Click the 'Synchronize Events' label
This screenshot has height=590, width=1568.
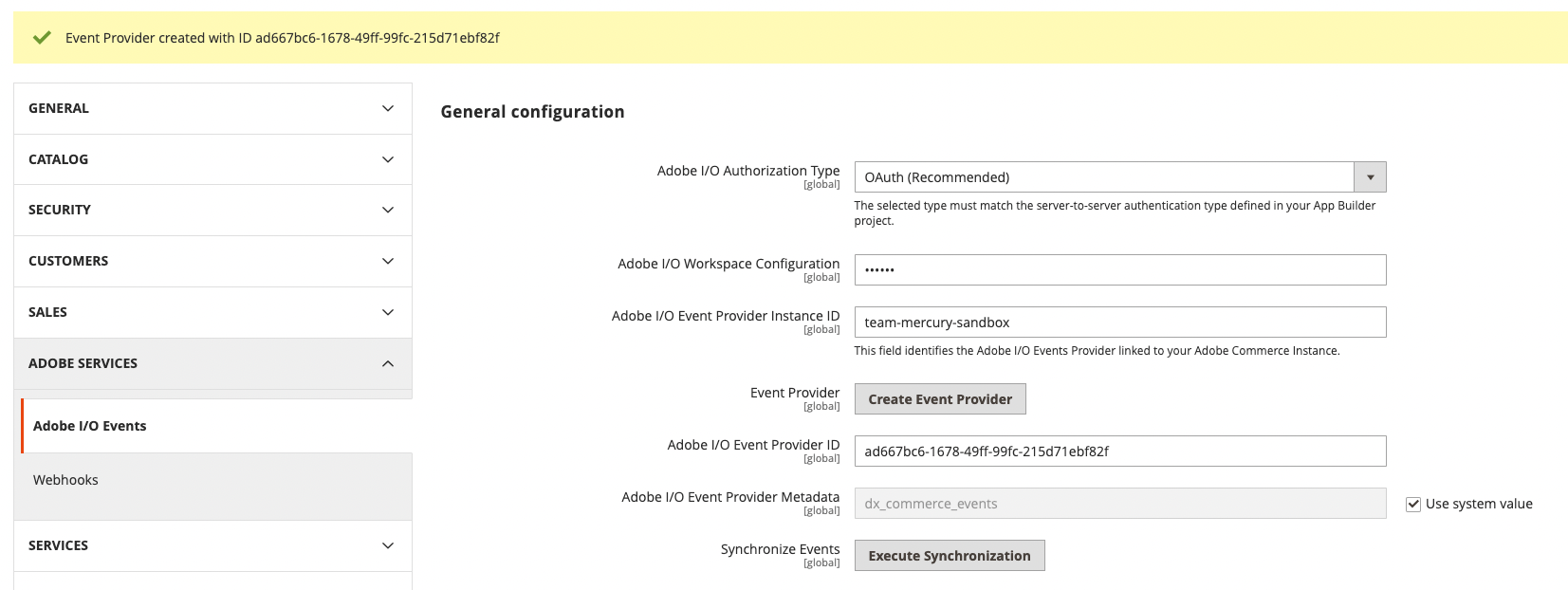pos(780,549)
